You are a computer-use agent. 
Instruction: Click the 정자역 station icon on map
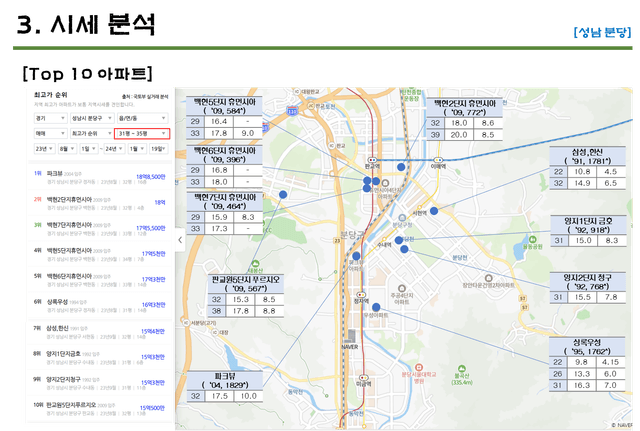click(361, 295)
